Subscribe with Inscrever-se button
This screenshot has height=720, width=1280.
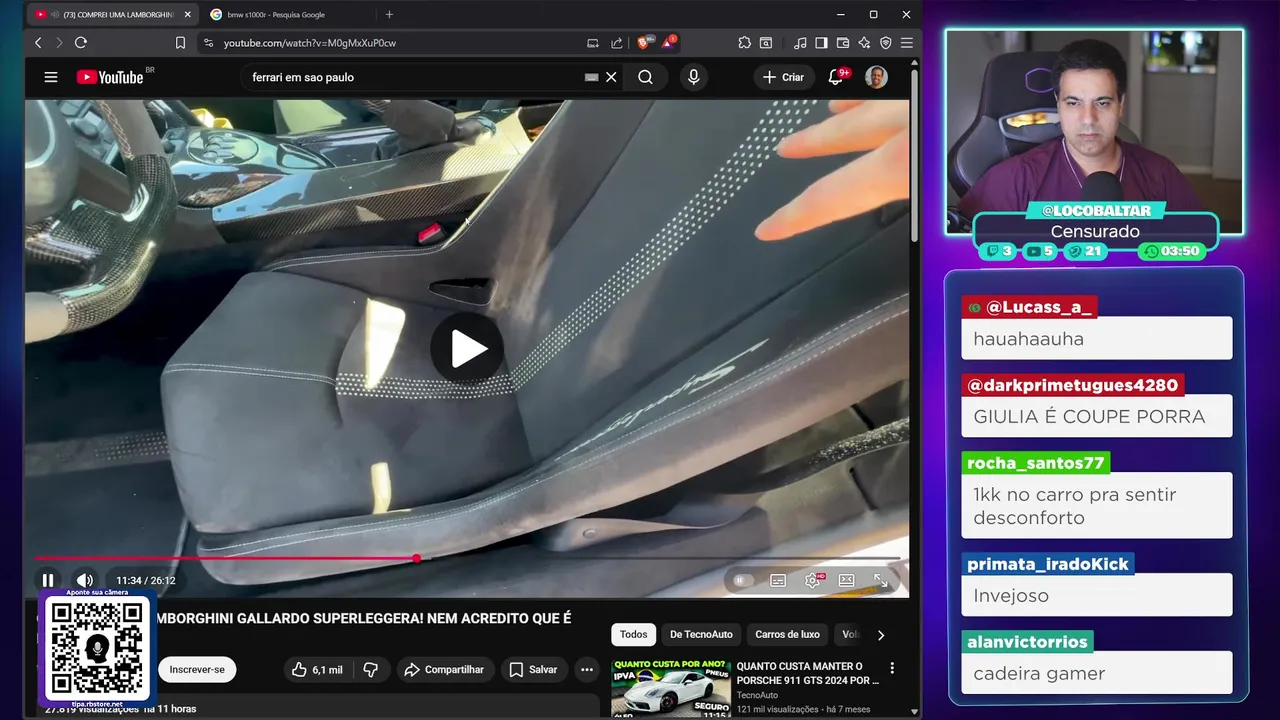(197, 670)
